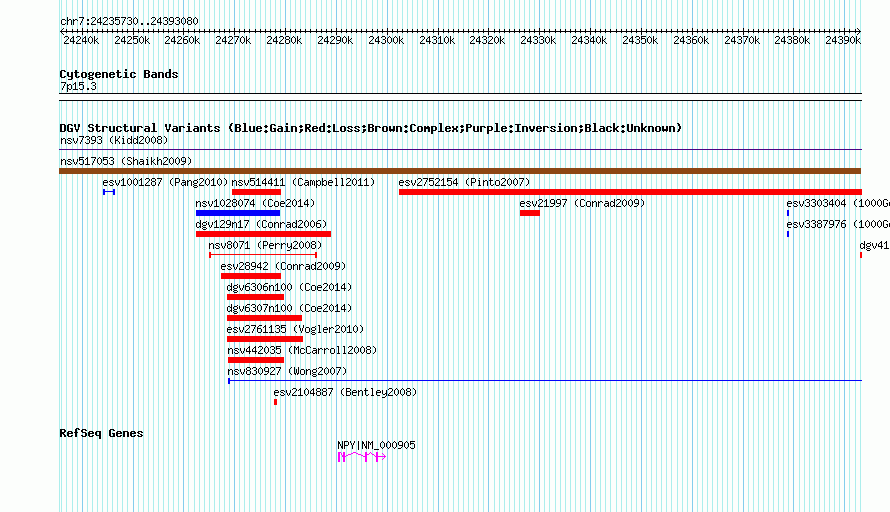Click the red dgv6307n100 loss bar

pos(265,318)
